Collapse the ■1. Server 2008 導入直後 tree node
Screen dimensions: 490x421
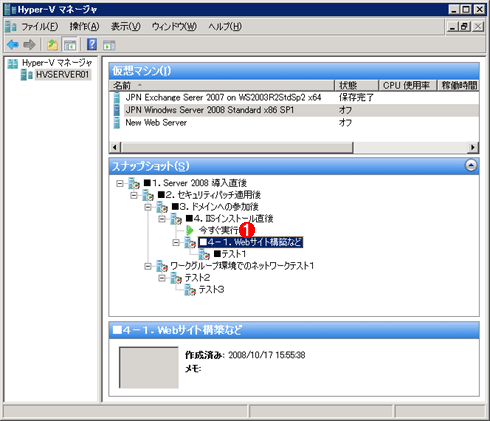coord(120,183)
